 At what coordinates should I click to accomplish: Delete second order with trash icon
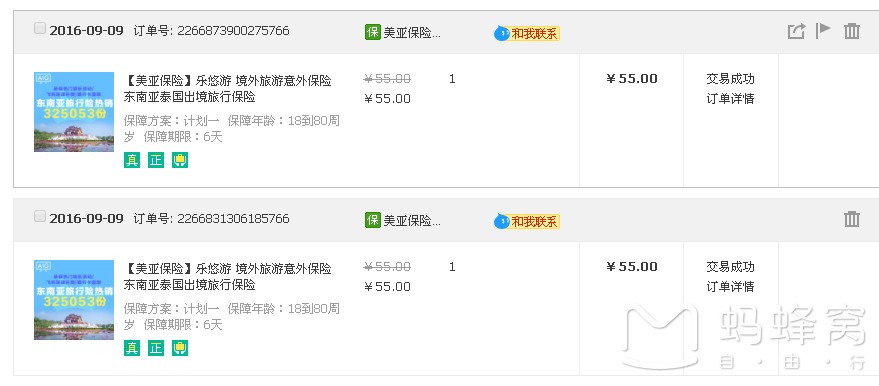[852, 219]
